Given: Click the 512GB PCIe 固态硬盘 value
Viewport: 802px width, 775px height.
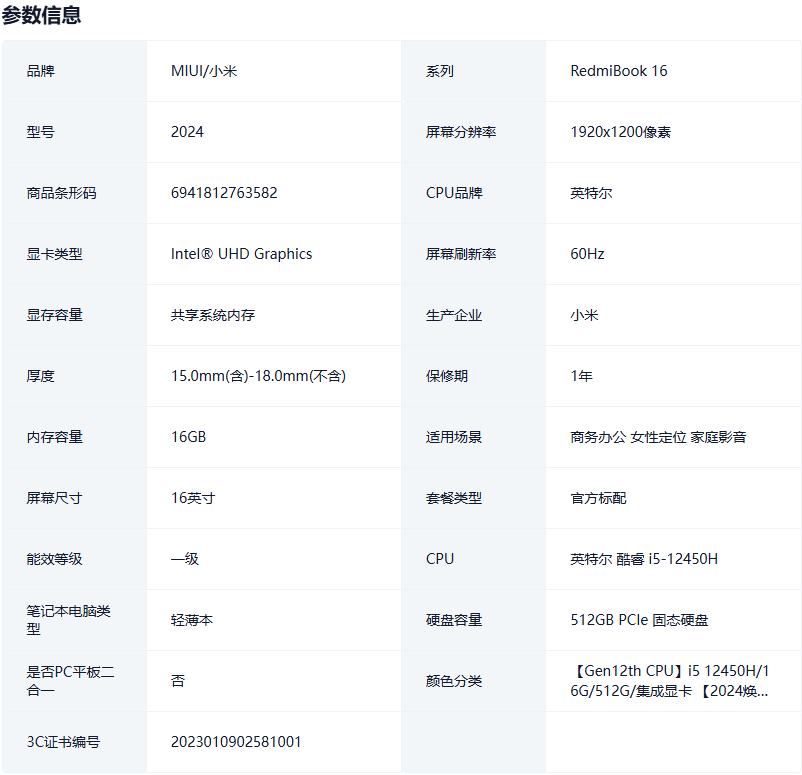Looking at the screenshot, I should (639, 620).
